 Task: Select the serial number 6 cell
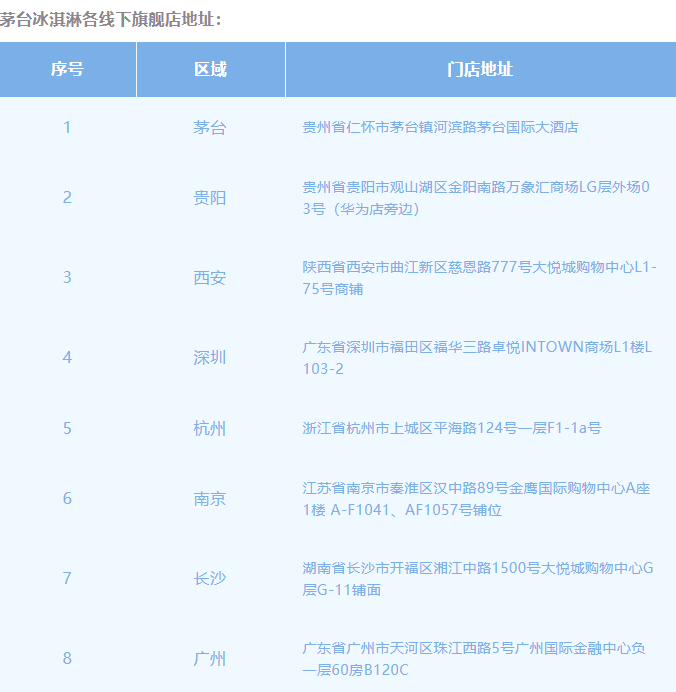coord(67,499)
